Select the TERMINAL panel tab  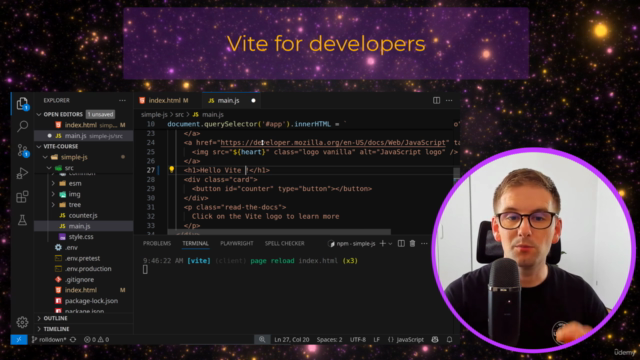pos(196,244)
